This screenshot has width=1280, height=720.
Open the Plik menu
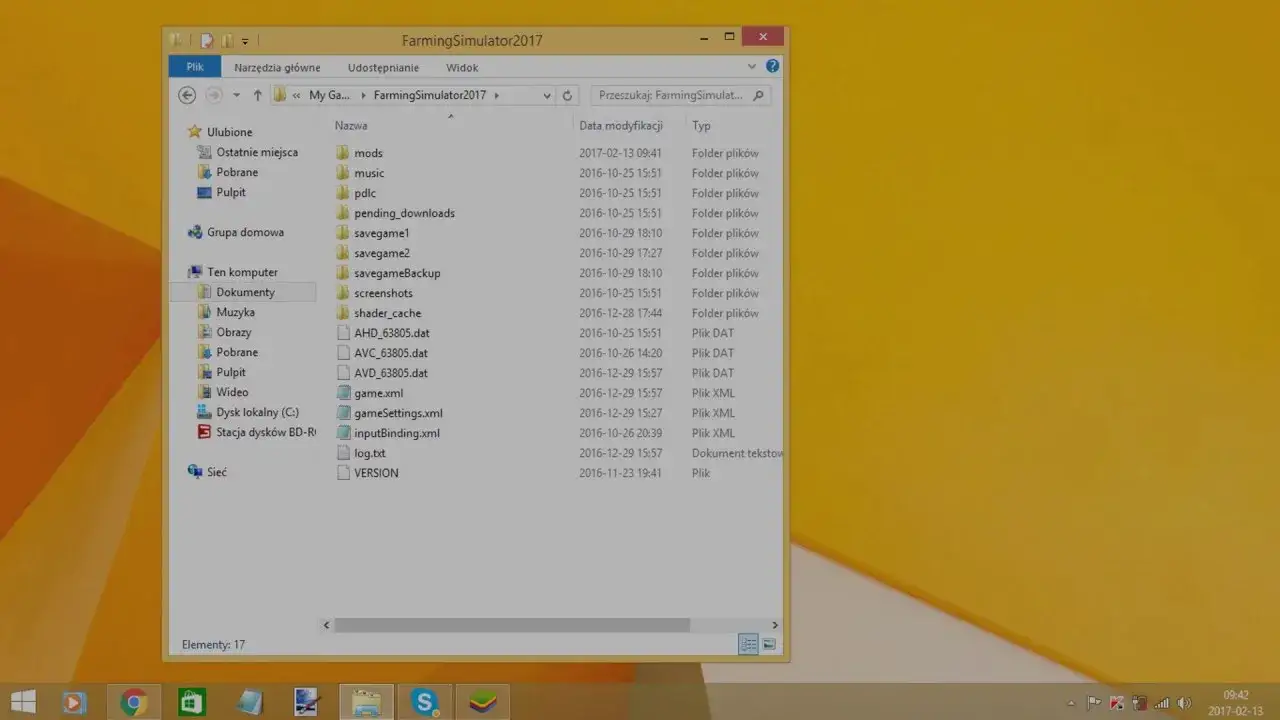point(193,66)
